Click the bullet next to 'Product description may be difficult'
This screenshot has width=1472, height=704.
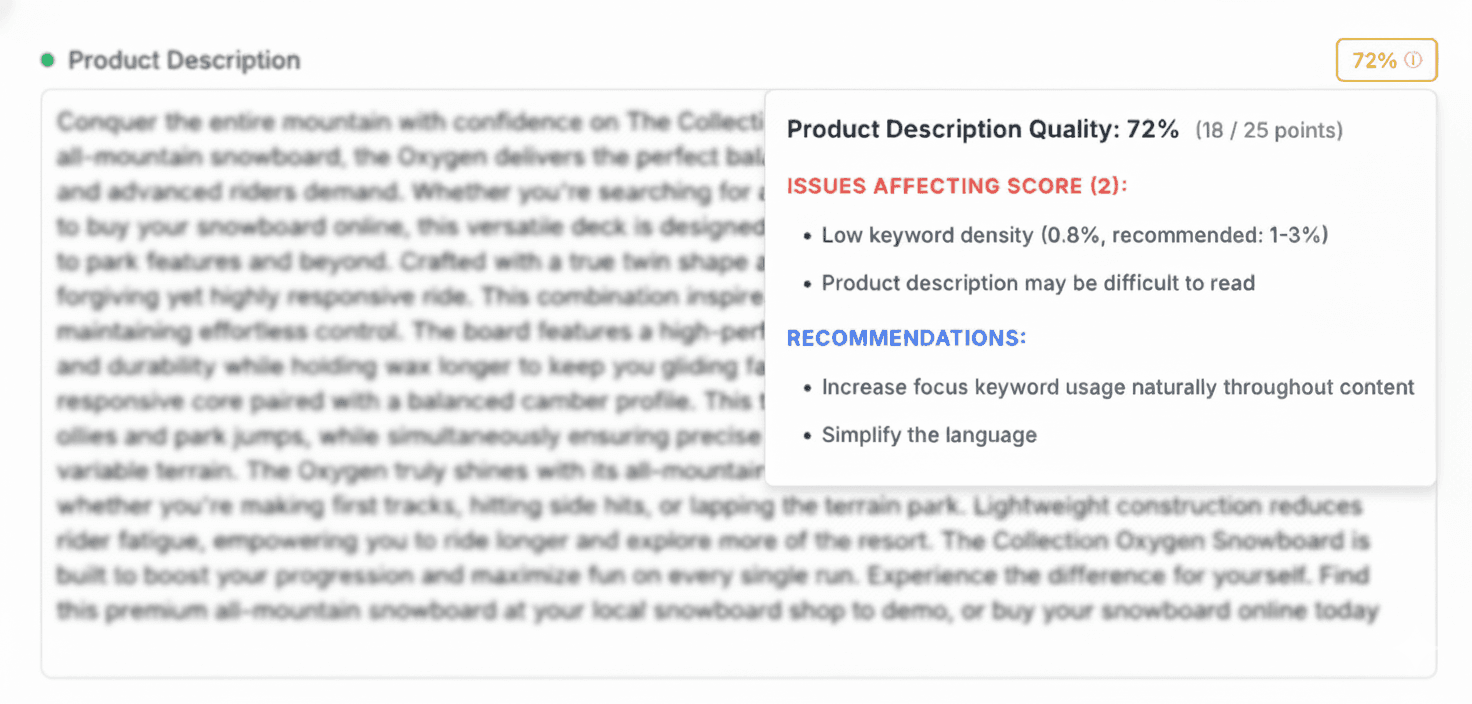(x=808, y=283)
